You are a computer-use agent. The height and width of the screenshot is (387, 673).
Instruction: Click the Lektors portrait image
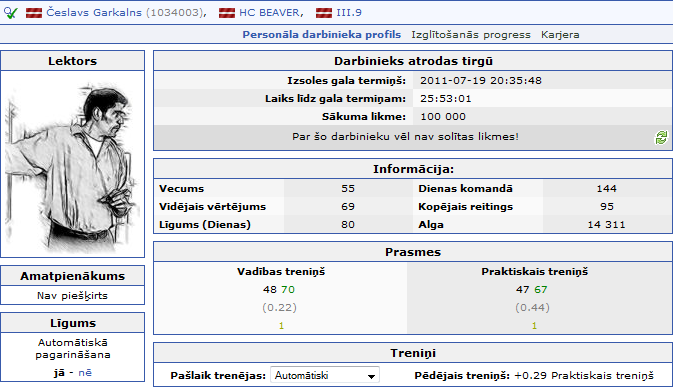(73, 164)
